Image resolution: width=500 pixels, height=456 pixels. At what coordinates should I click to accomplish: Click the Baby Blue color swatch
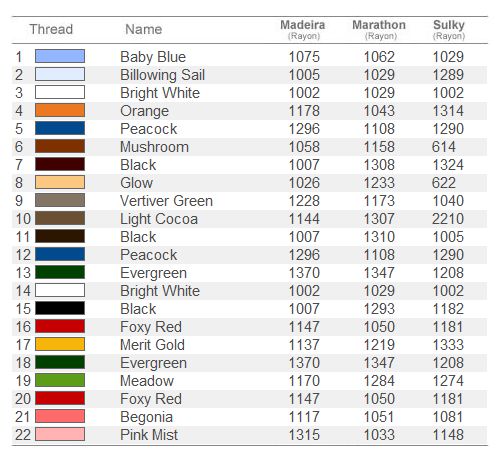point(60,56)
